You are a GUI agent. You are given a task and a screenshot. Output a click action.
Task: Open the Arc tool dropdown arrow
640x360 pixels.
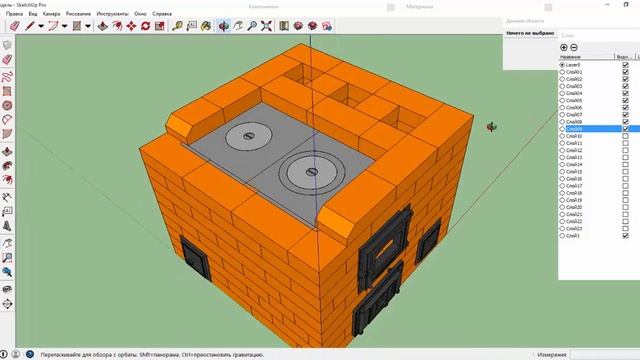click(x=64, y=26)
